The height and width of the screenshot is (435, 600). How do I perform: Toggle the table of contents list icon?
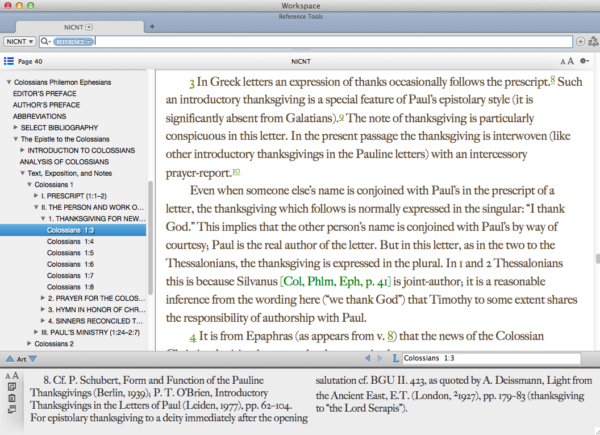tap(9, 61)
